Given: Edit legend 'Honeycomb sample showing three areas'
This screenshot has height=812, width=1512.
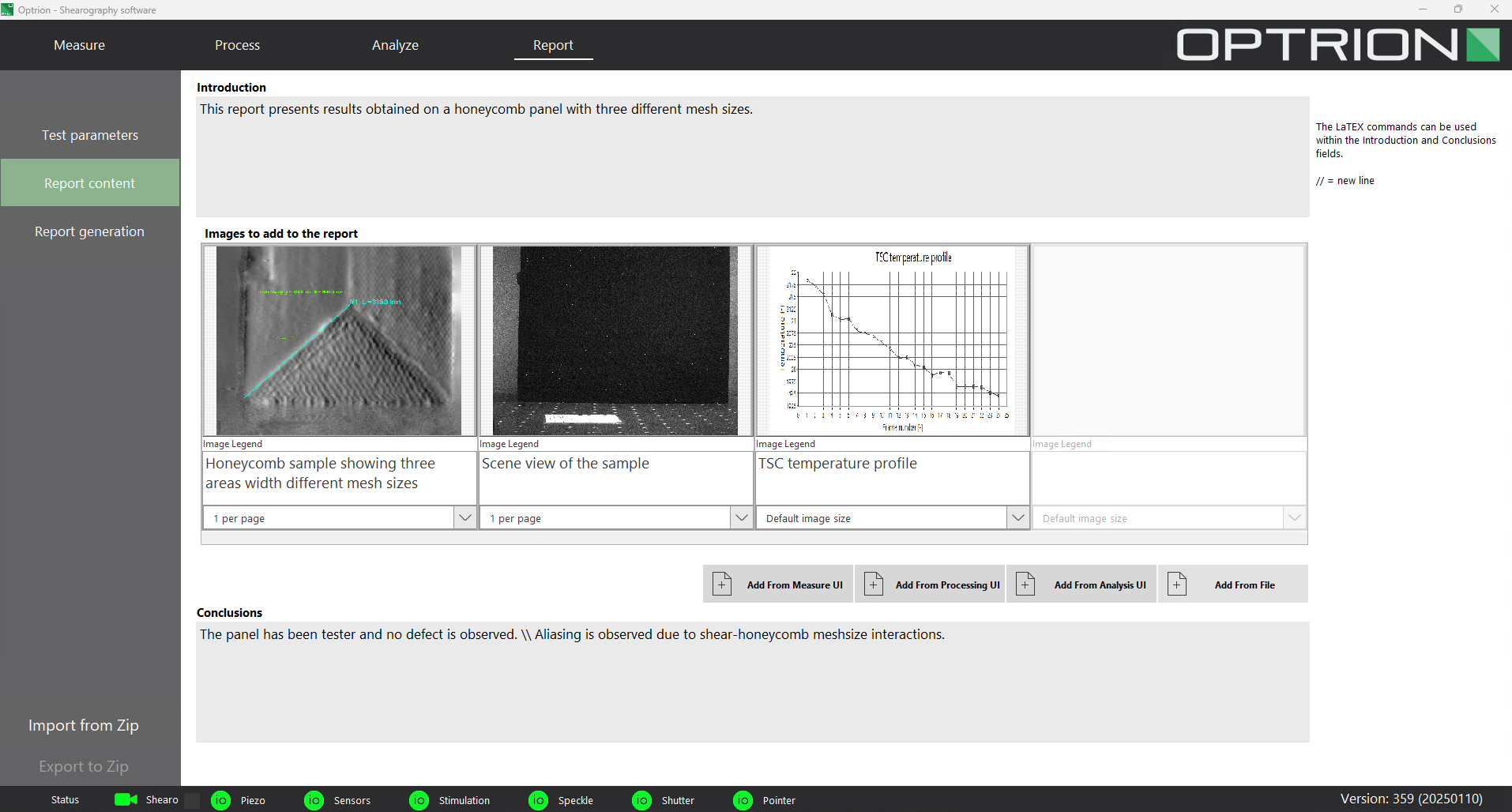Looking at the screenshot, I should (x=340, y=478).
